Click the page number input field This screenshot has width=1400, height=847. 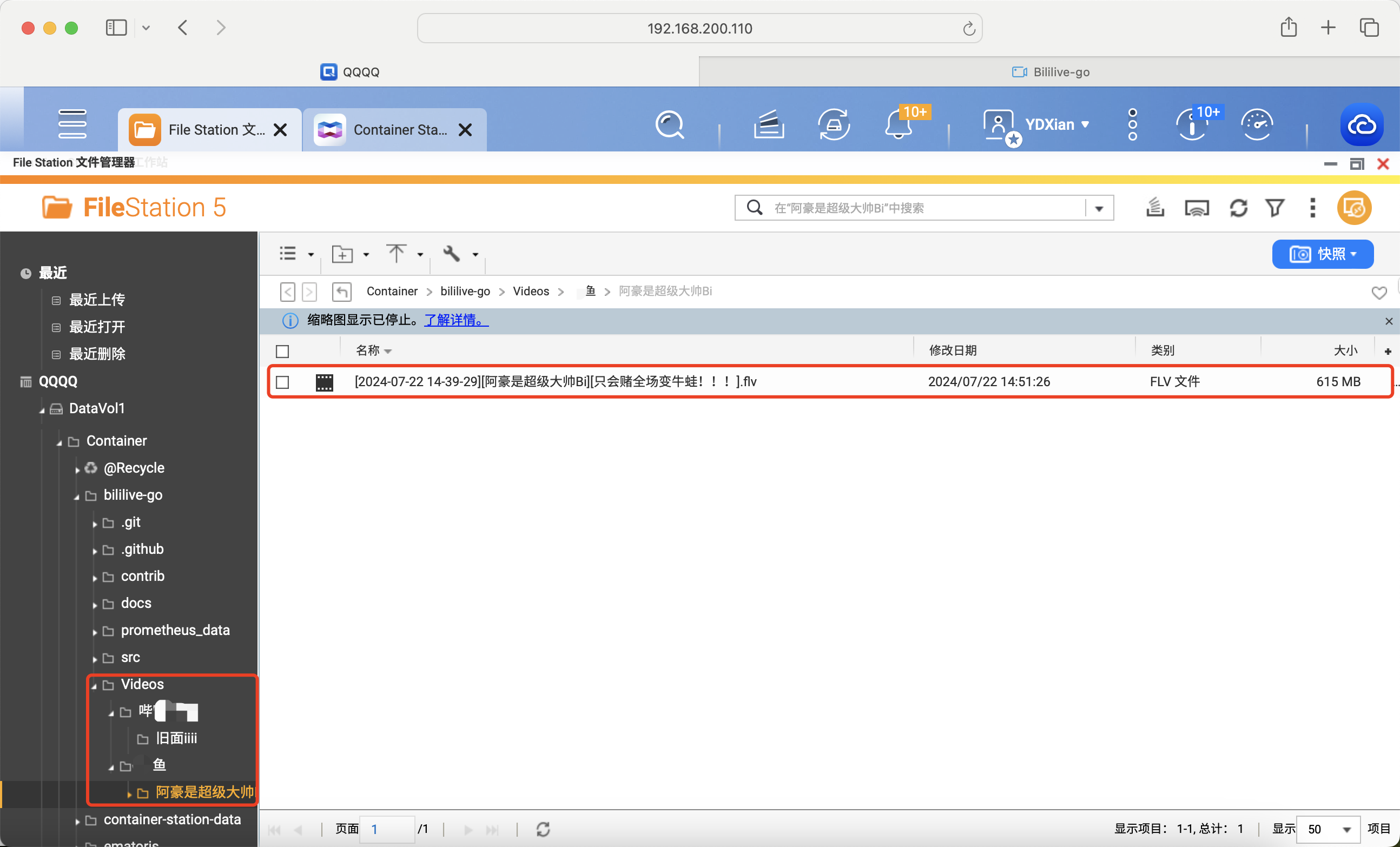pyautogui.click(x=387, y=829)
